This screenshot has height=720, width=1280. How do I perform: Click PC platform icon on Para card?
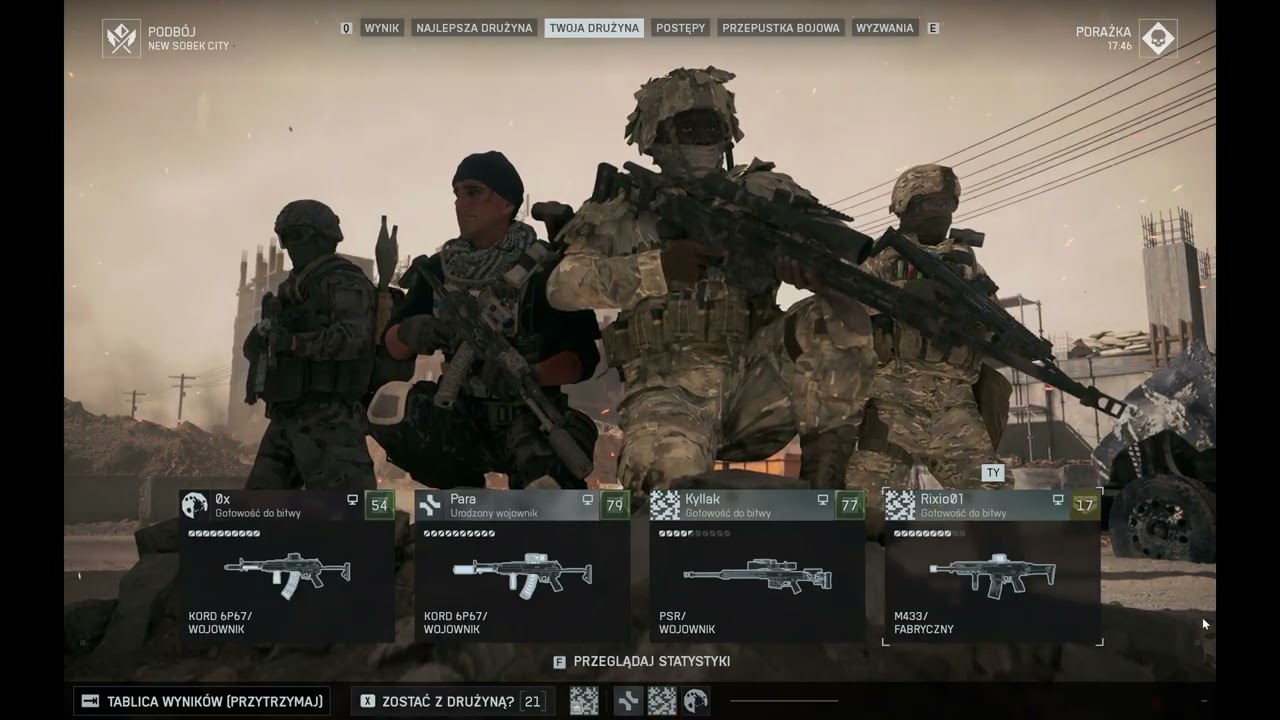point(587,500)
